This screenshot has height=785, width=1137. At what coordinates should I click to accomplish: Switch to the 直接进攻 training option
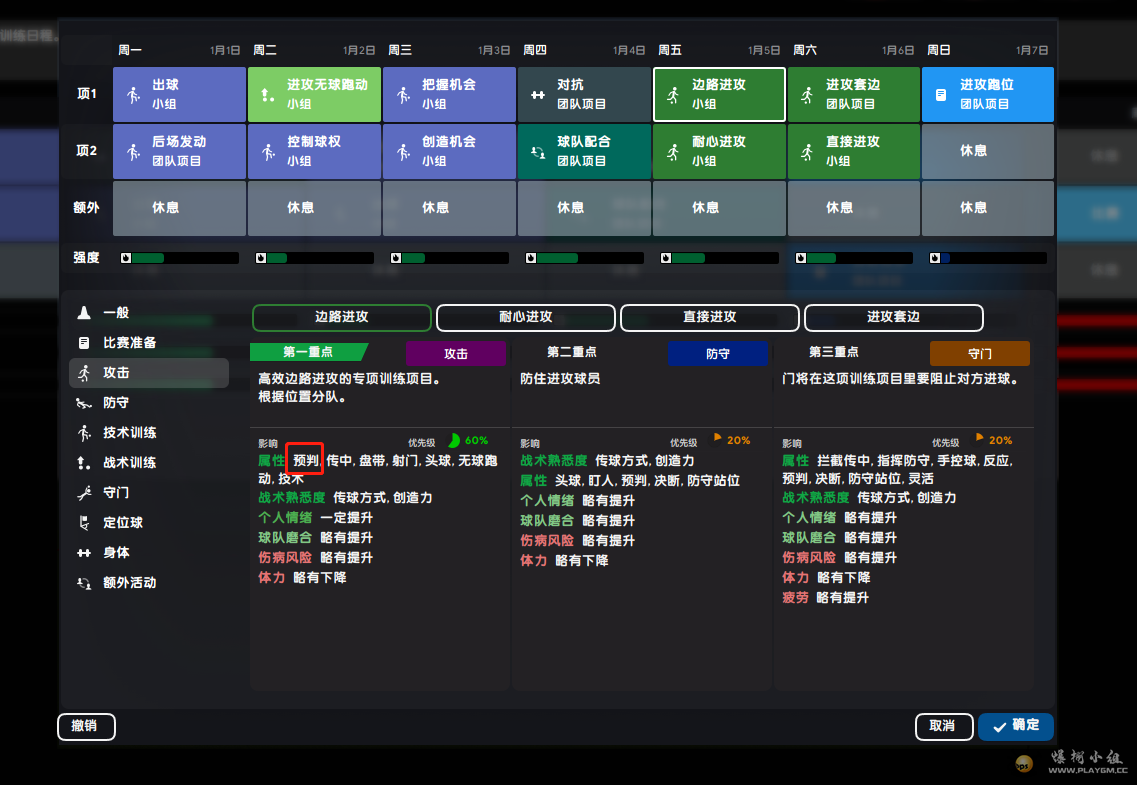tap(710, 317)
